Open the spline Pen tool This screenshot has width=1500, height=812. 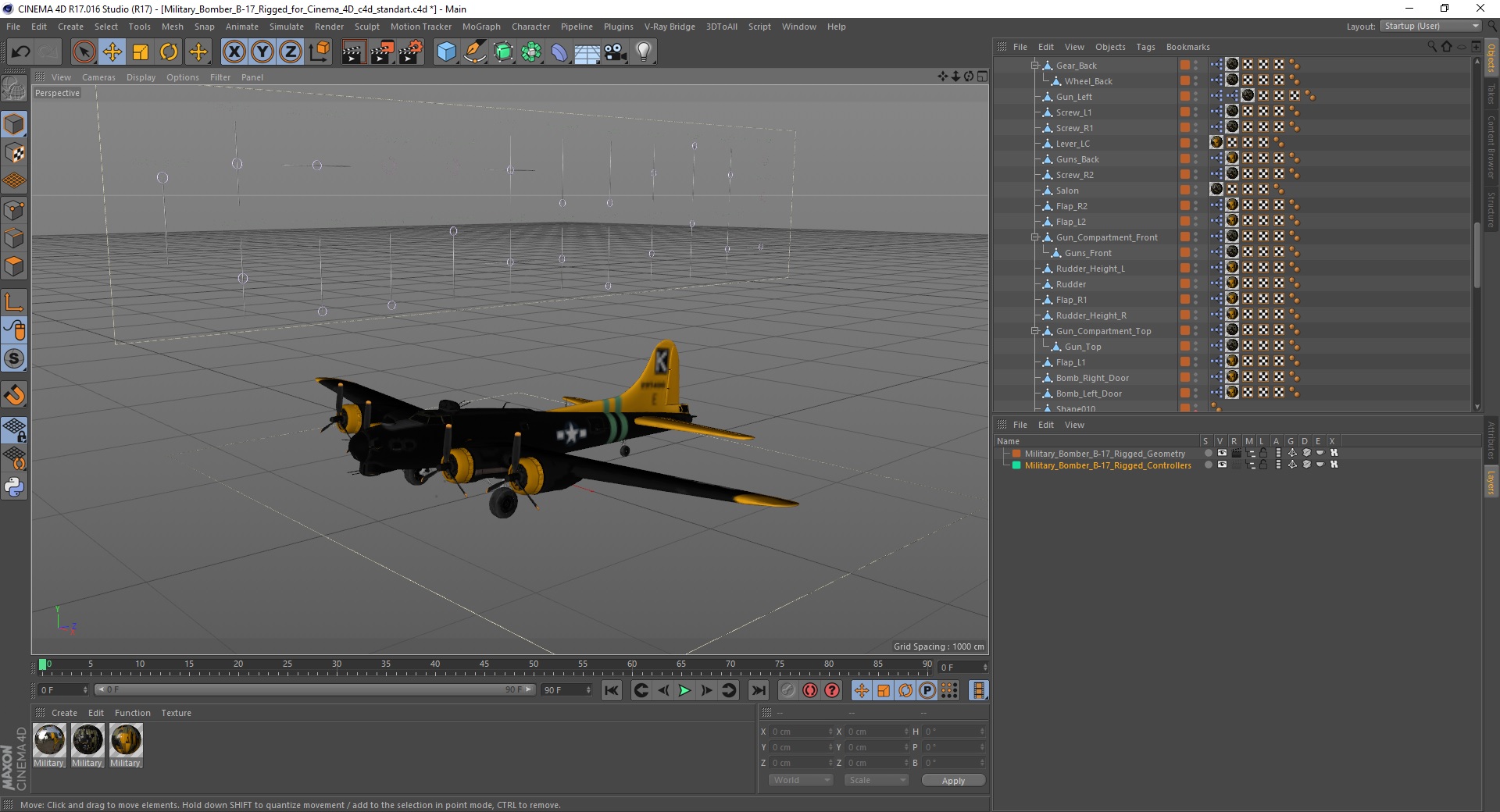(474, 52)
